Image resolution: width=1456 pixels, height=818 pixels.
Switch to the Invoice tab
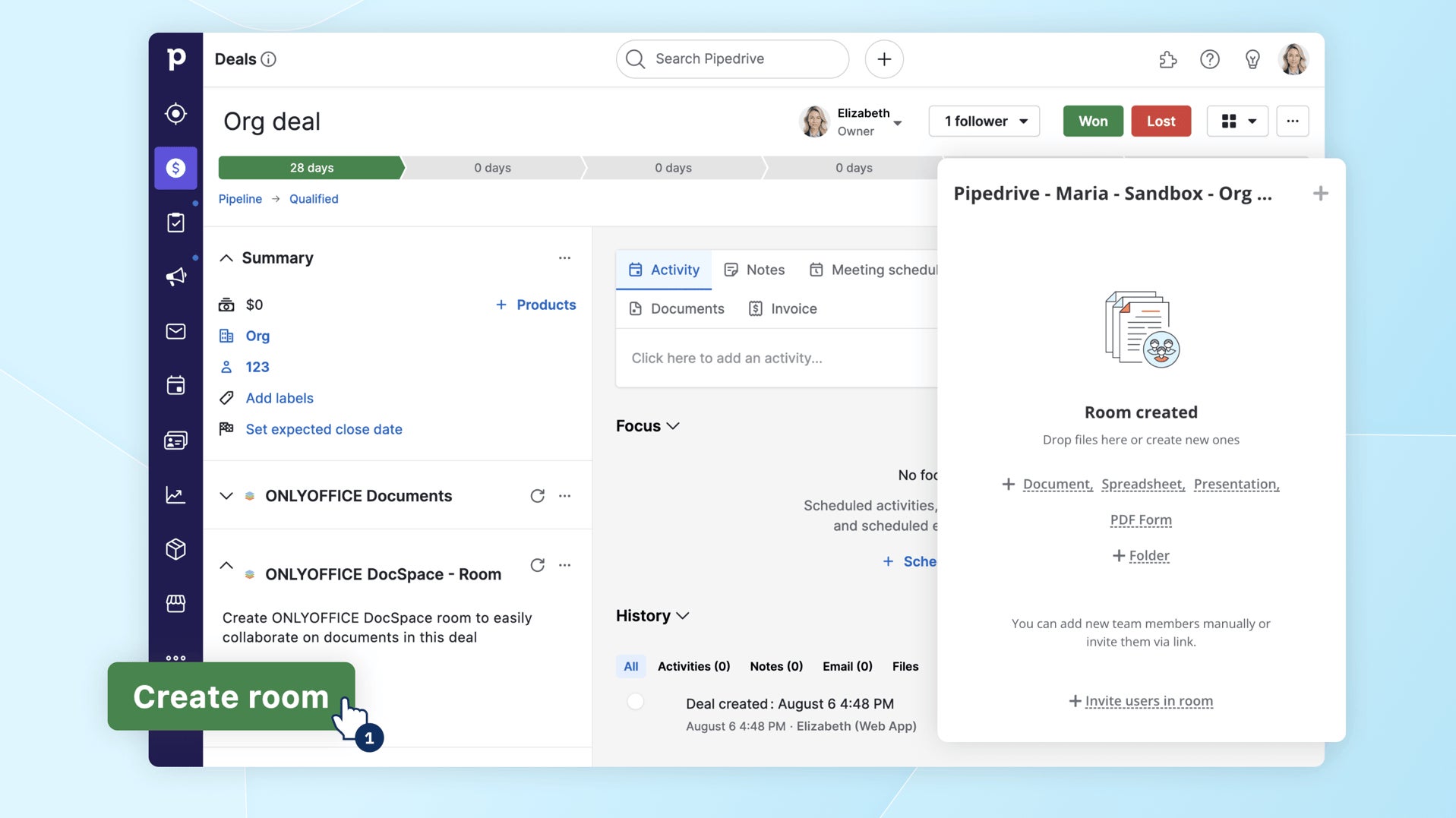(783, 308)
